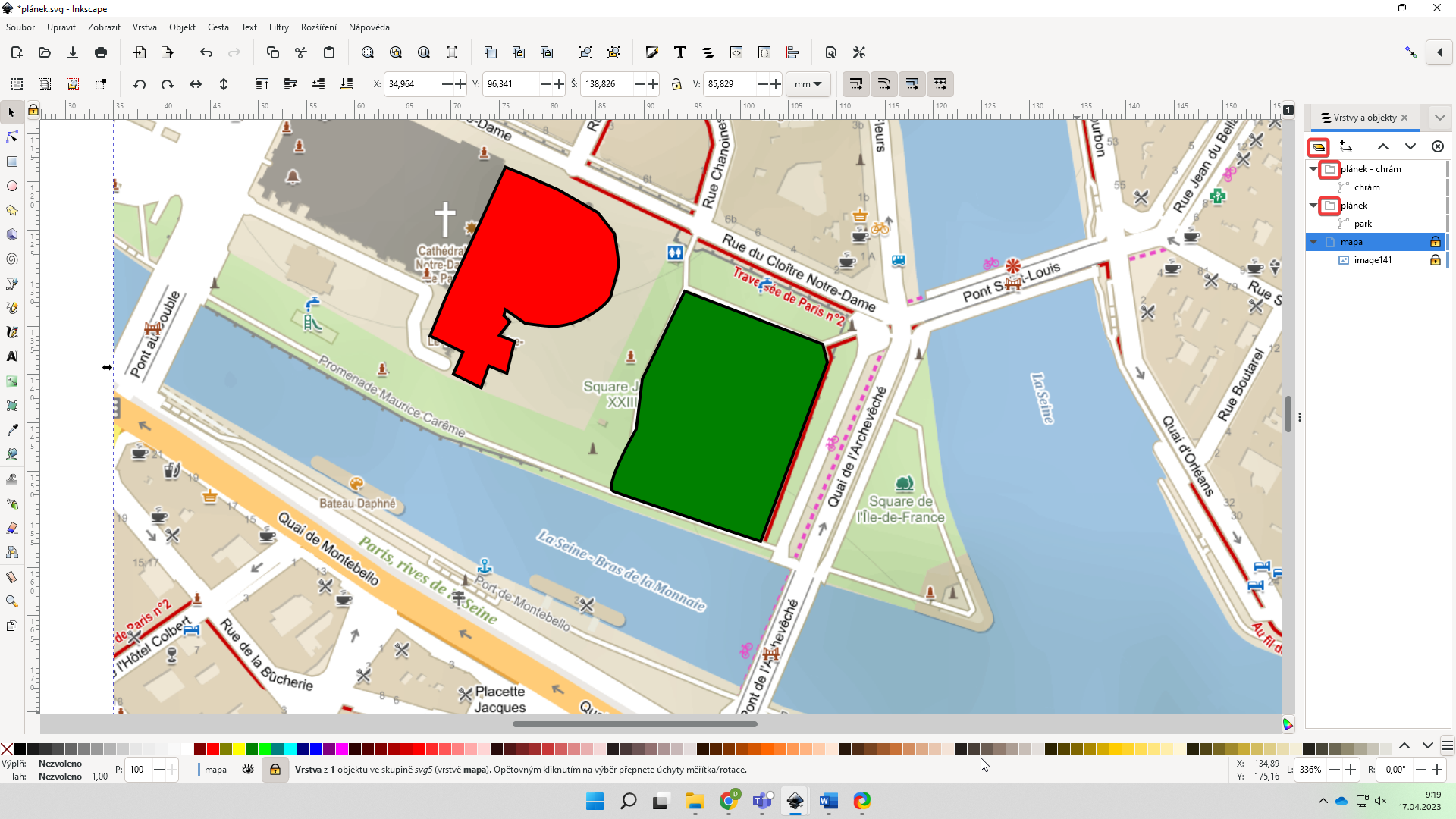
Task: Open the Objekt menu
Action: click(182, 27)
